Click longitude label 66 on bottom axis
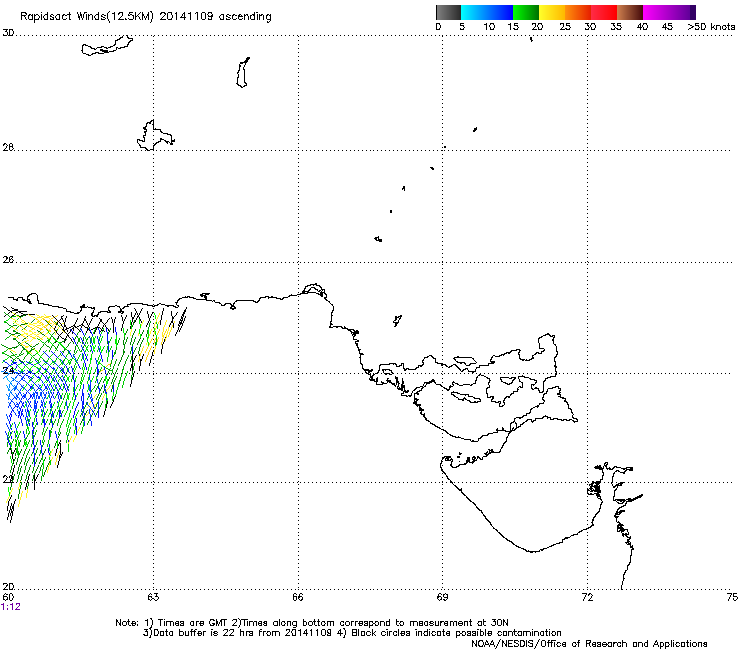 click(x=298, y=597)
